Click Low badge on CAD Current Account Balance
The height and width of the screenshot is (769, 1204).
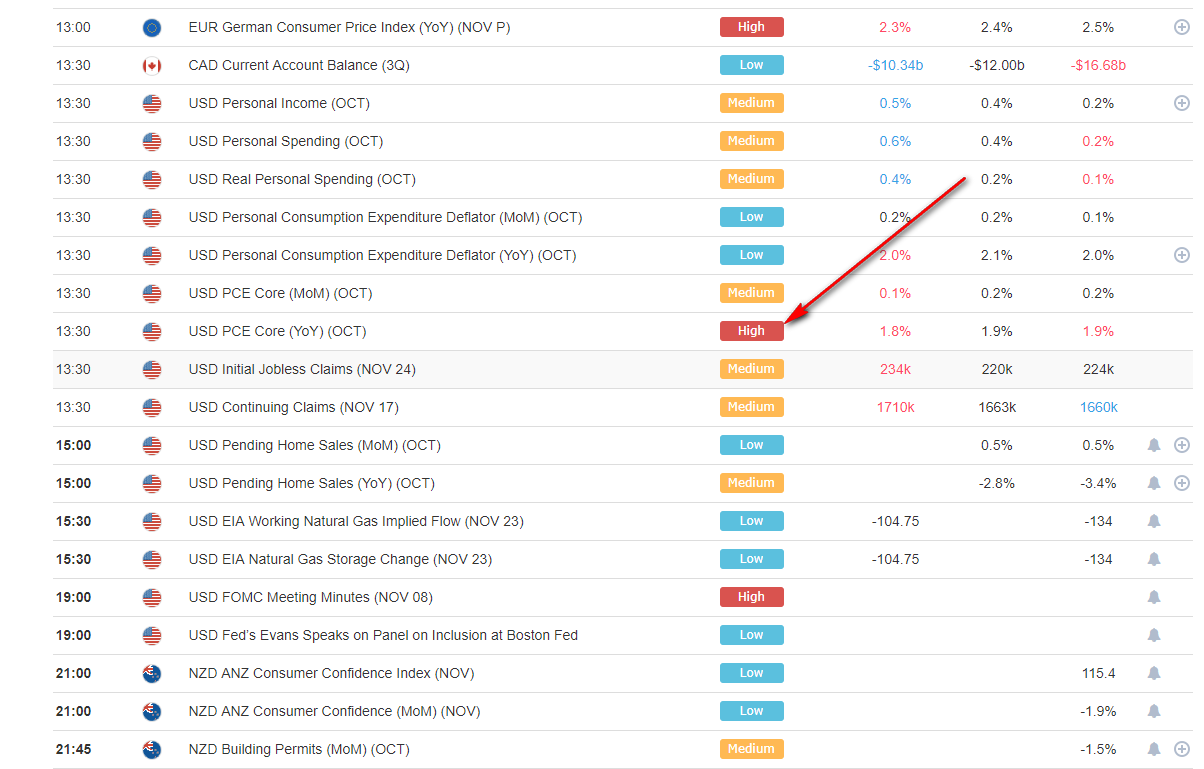tap(751, 65)
